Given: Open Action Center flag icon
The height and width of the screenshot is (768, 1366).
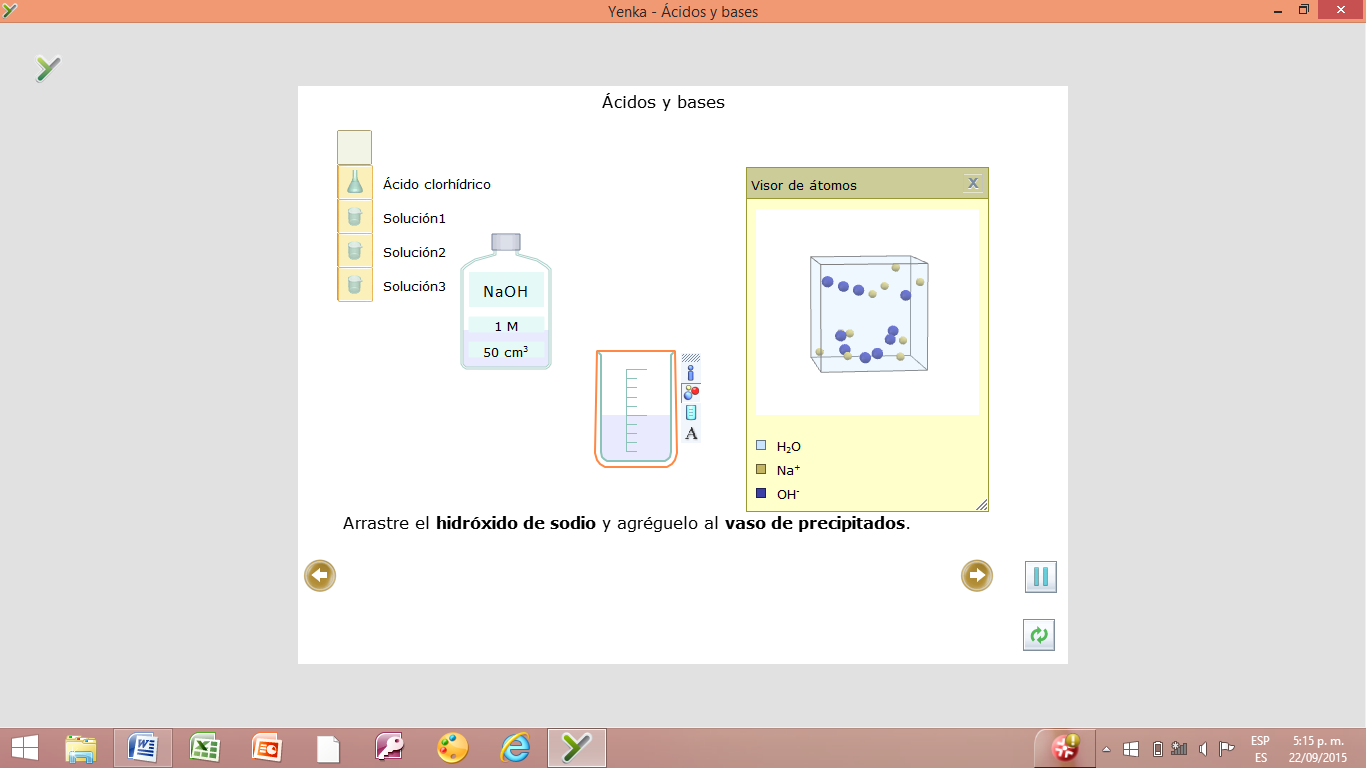Looking at the screenshot, I should [x=1226, y=749].
